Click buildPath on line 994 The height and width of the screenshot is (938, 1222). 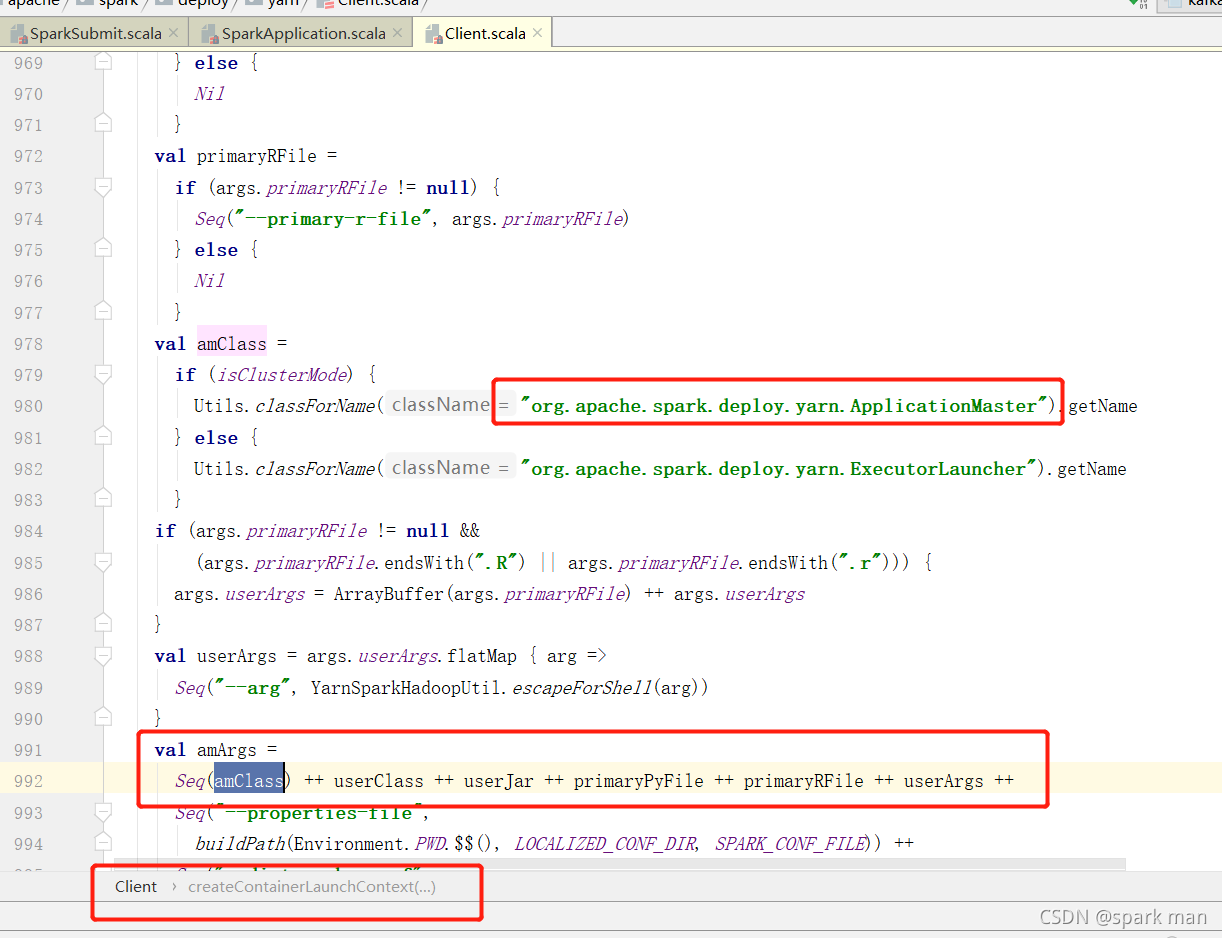pyautogui.click(x=240, y=844)
